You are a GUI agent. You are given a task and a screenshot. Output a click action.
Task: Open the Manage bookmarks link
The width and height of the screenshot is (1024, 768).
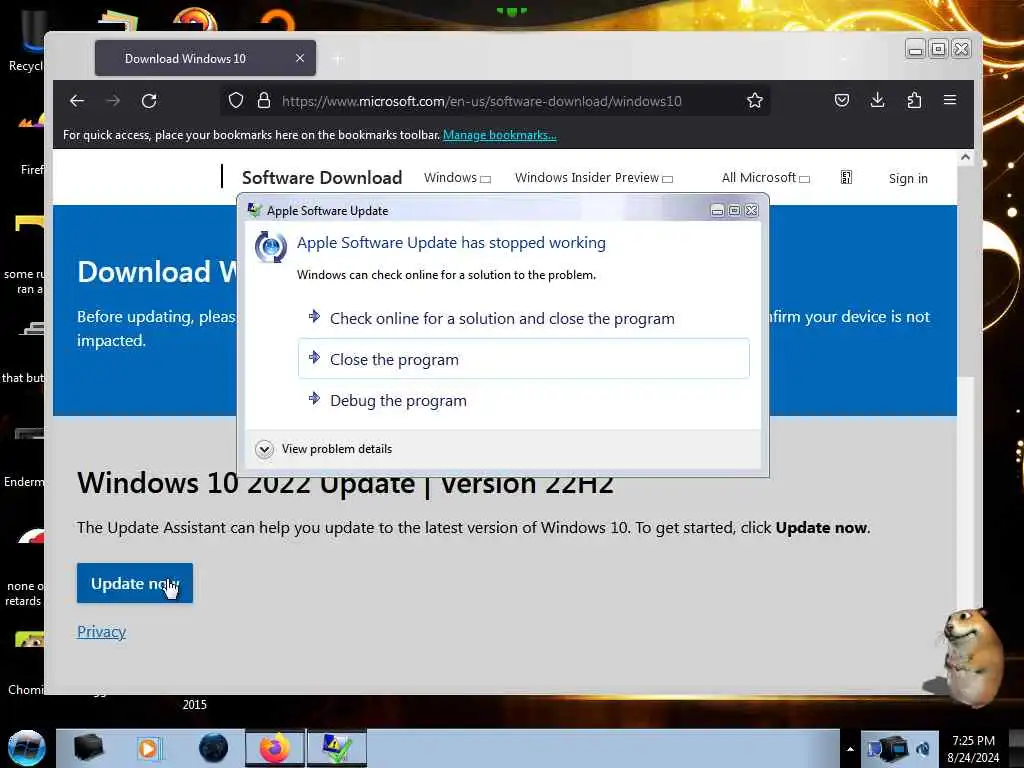[500, 135]
